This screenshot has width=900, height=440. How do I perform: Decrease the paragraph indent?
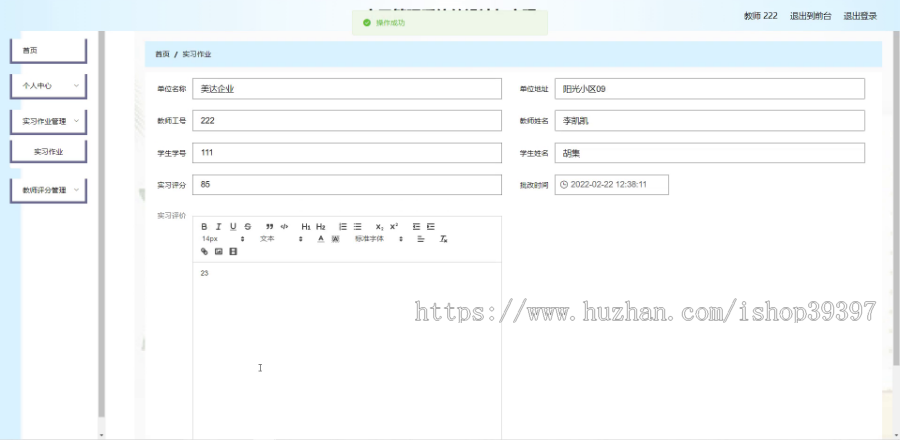click(x=416, y=227)
